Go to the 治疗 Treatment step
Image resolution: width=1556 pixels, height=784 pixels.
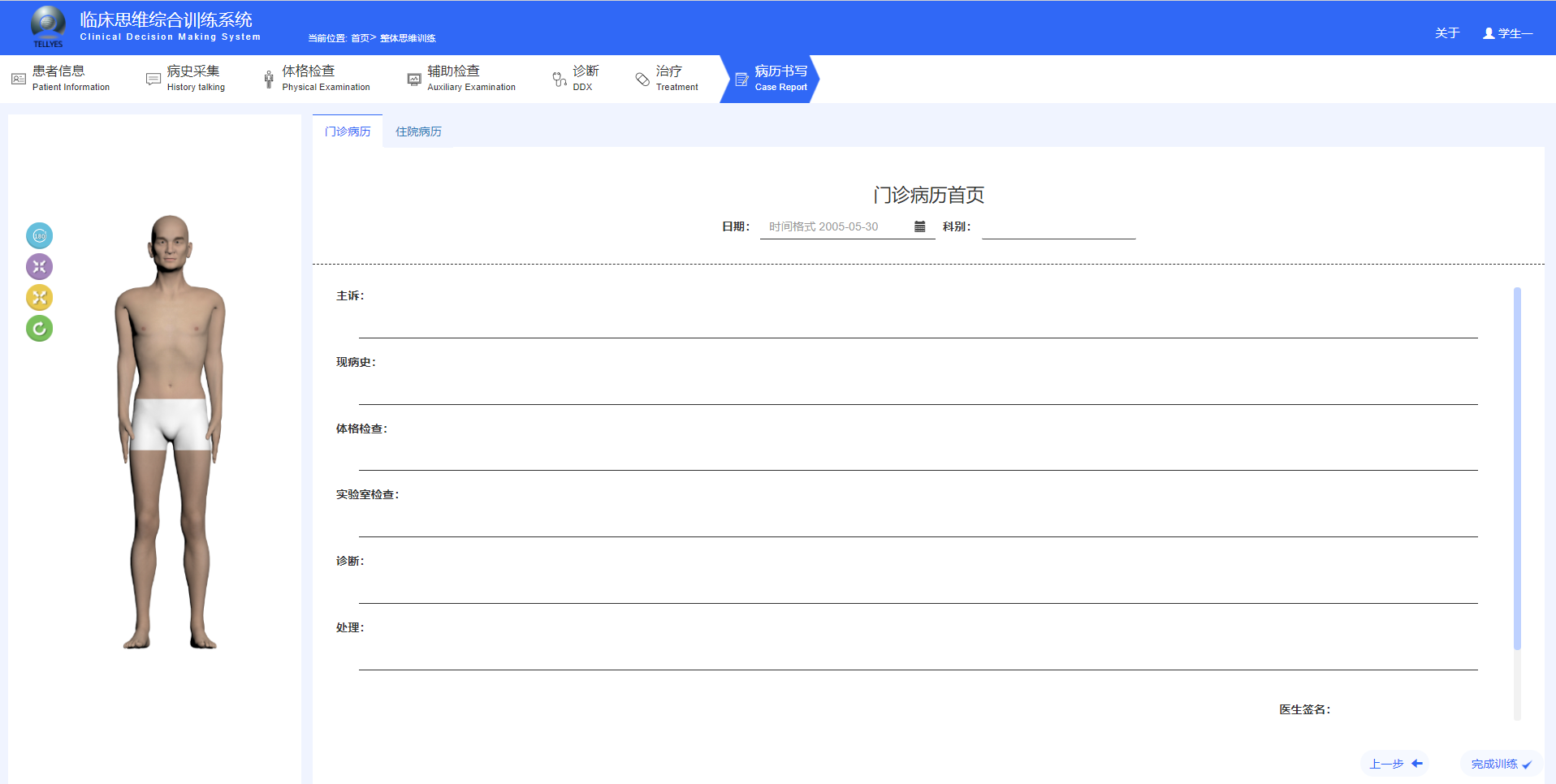coord(667,79)
